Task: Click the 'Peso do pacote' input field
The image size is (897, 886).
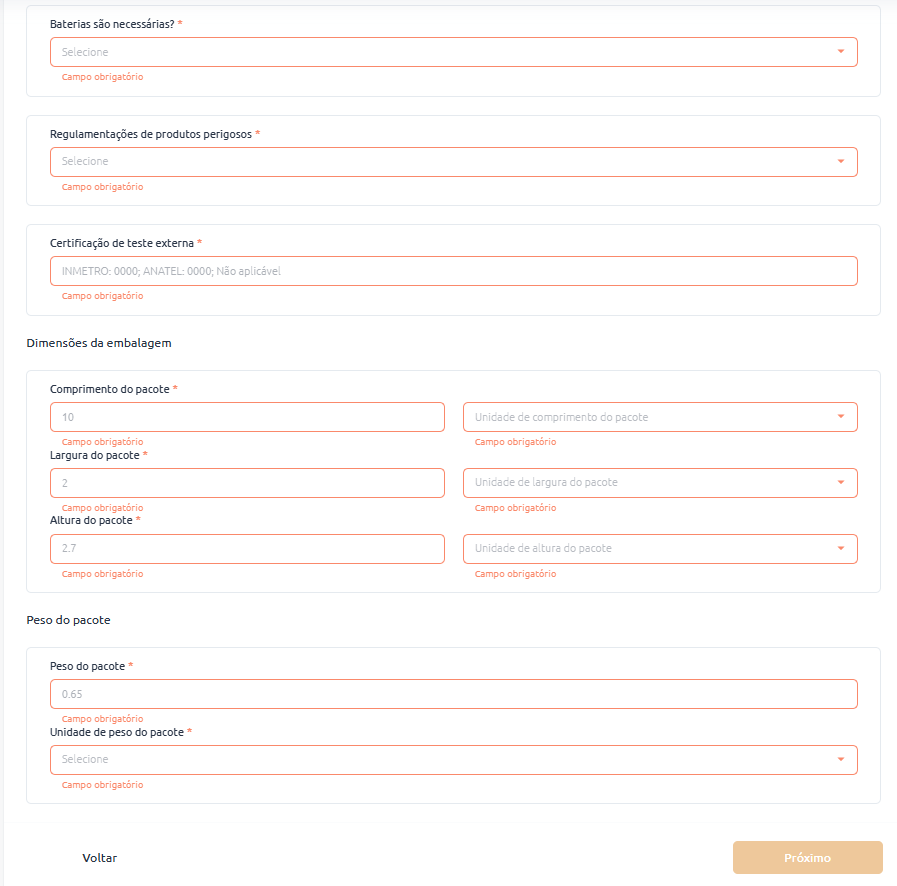Action: pyautogui.click(x=453, y=694)
